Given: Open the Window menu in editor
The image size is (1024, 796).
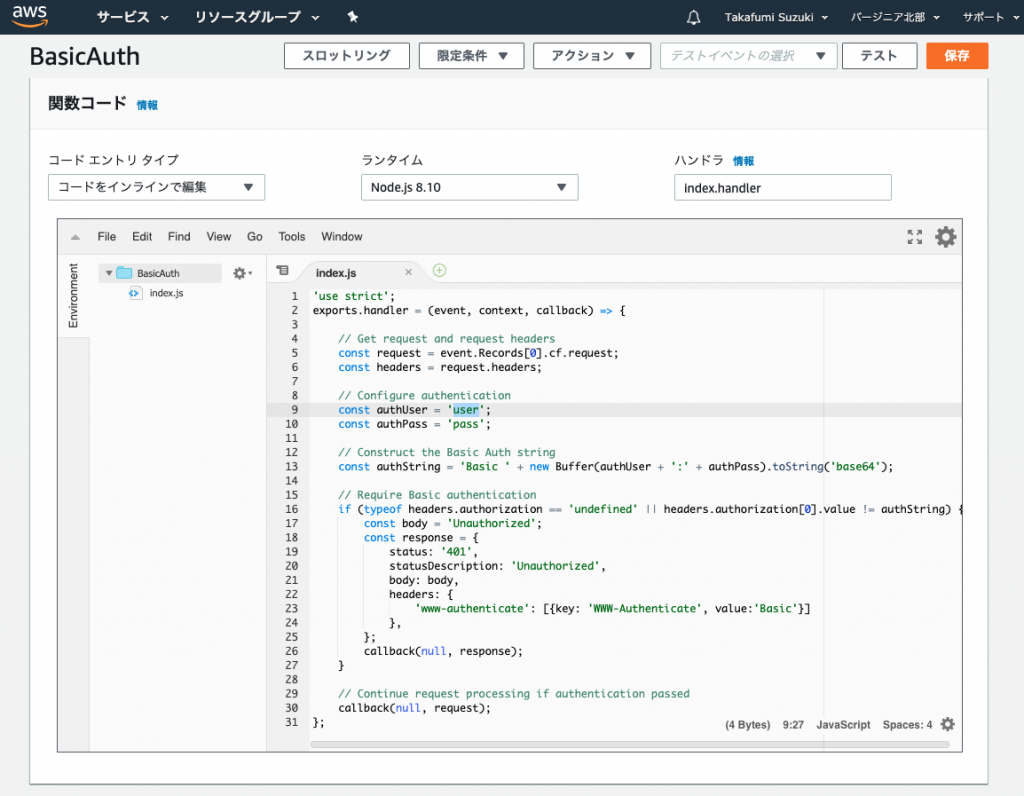Looking at the screenshot, I should pos(341,237).
